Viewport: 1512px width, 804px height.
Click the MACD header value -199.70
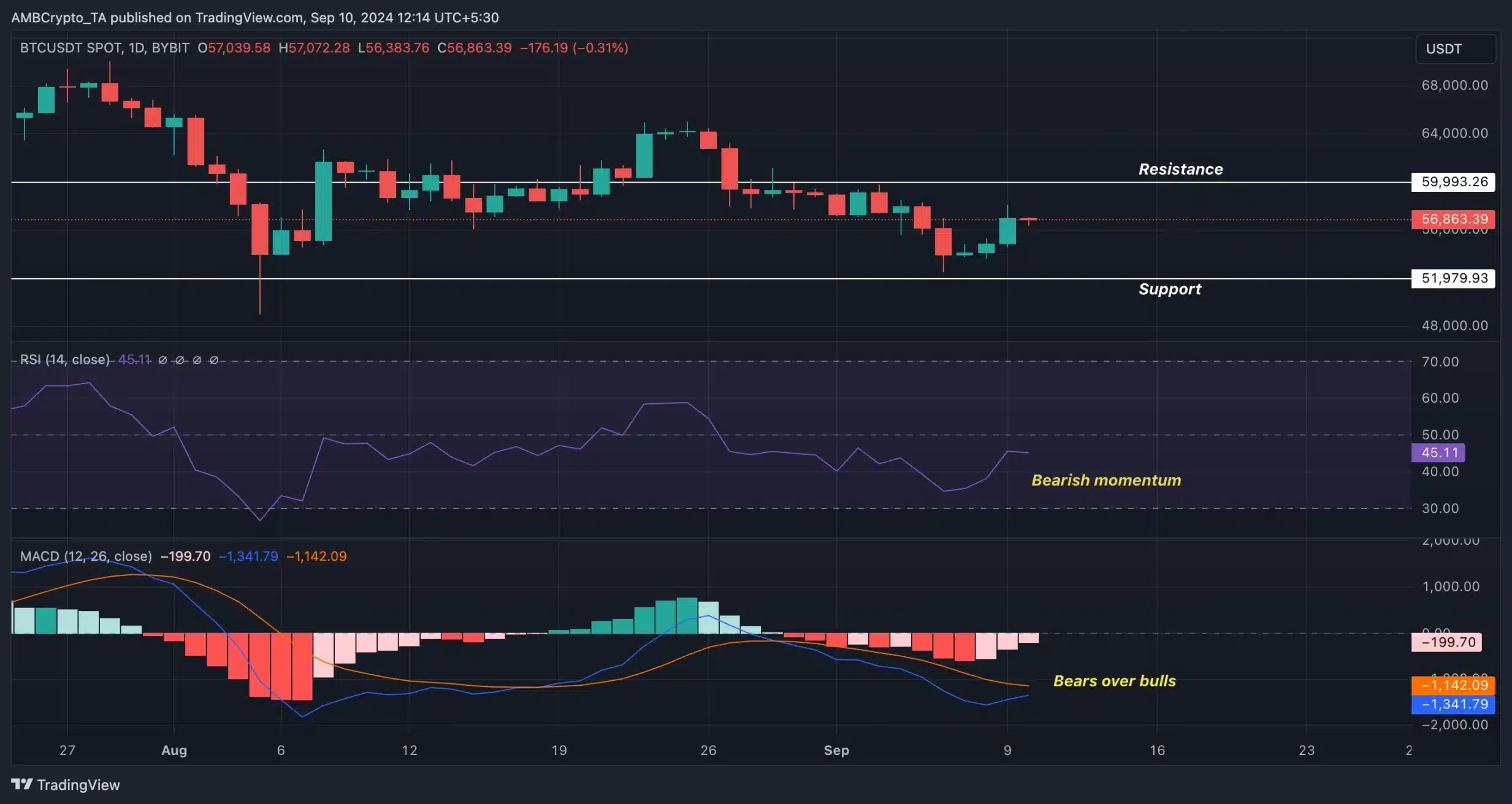click(185, 556)
